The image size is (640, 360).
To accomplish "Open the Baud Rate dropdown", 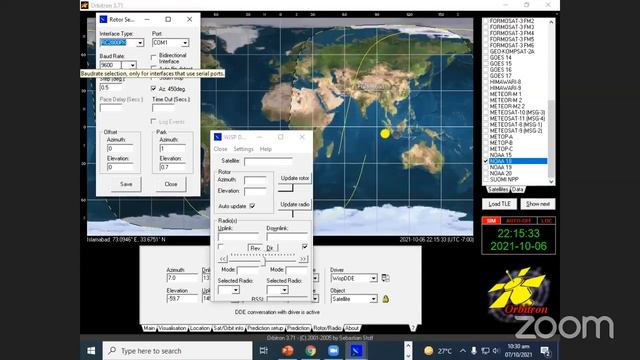I will pyautogui.click(x=132, y=65).
